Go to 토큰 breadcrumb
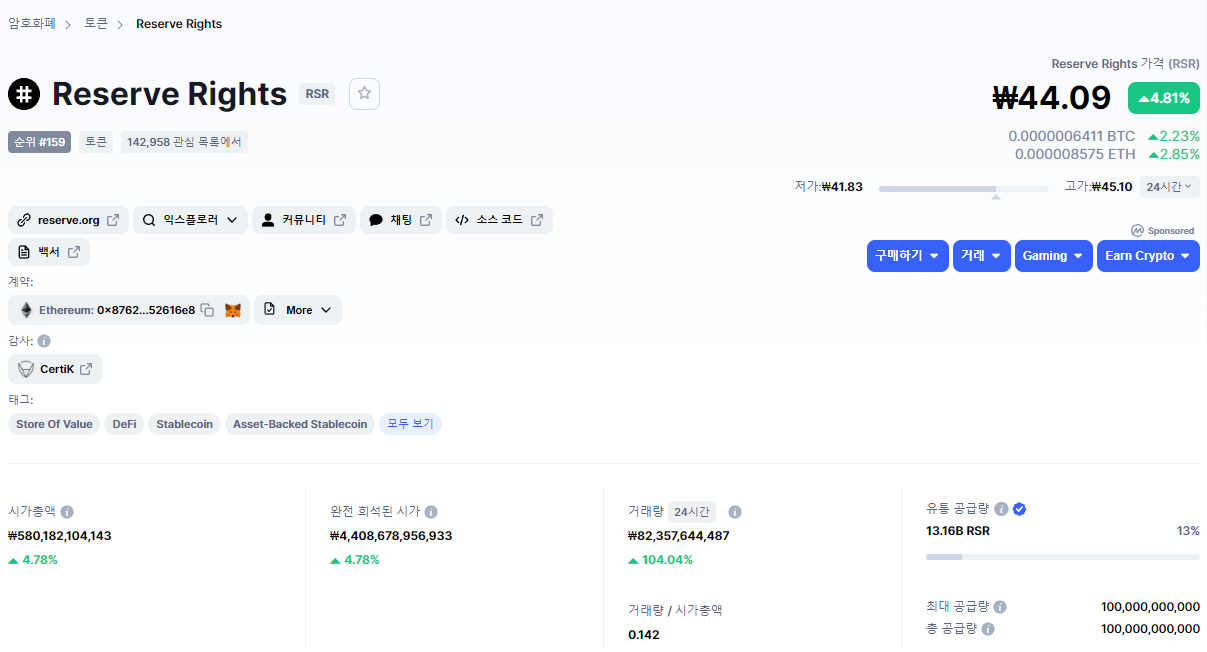The height and width of the screenshot is (652, 1207). [96, 23]
